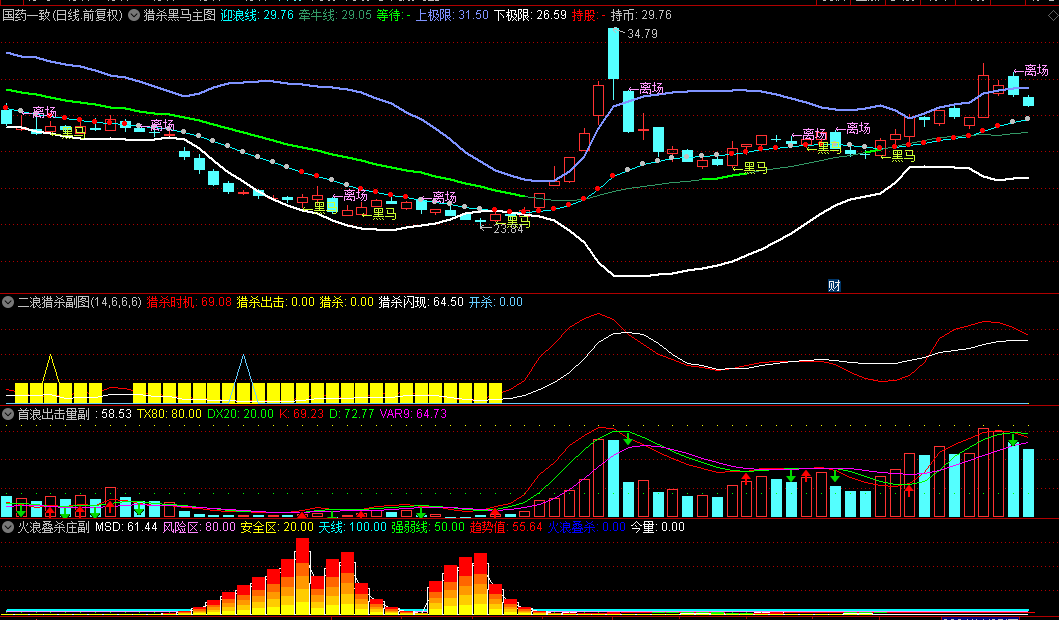Select the 首浪出击量副 indicator name
This screenshot has width=1059, height=620.
53,414
